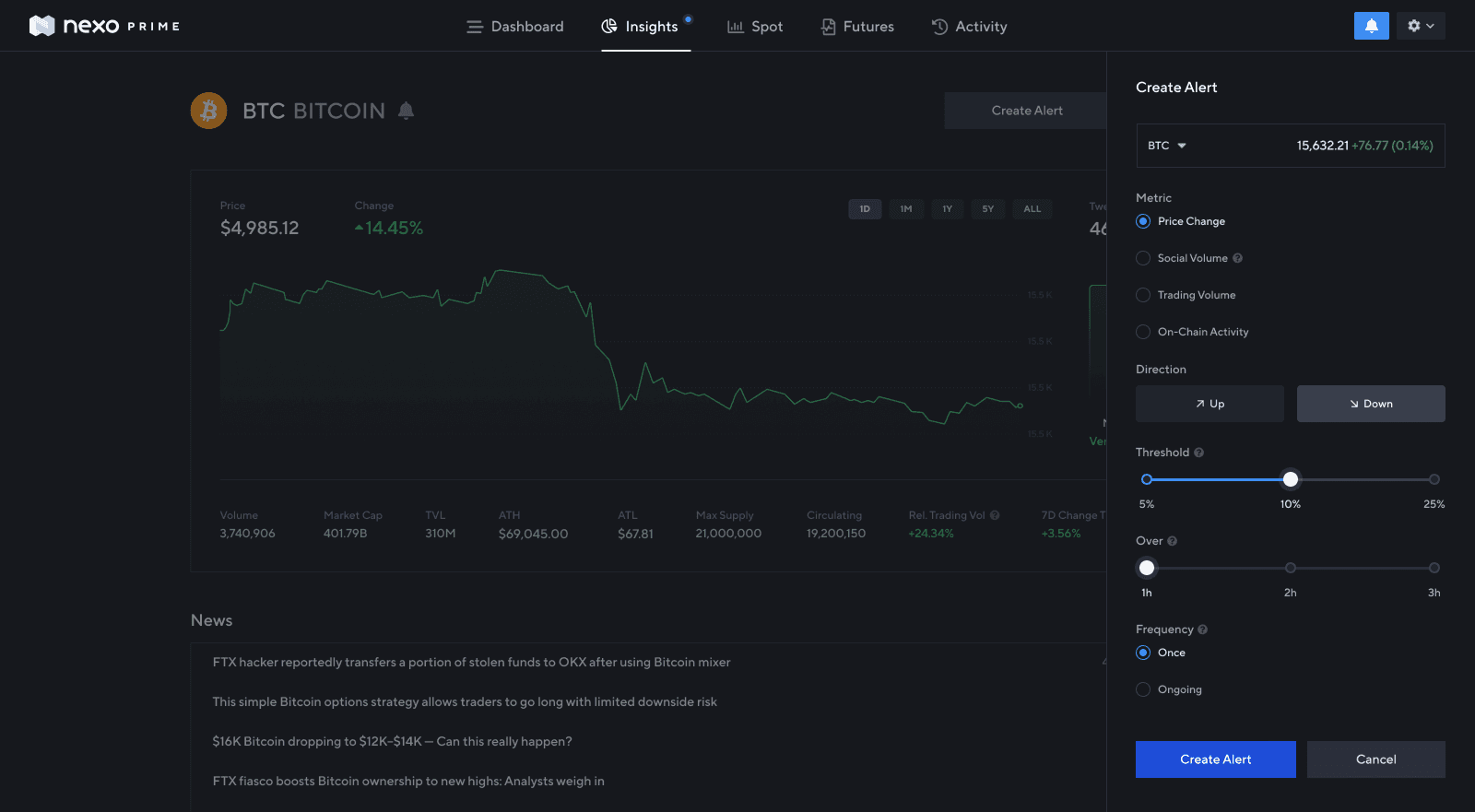
Task: Choose Once frequency
Action: click(x=1143, y=653)
